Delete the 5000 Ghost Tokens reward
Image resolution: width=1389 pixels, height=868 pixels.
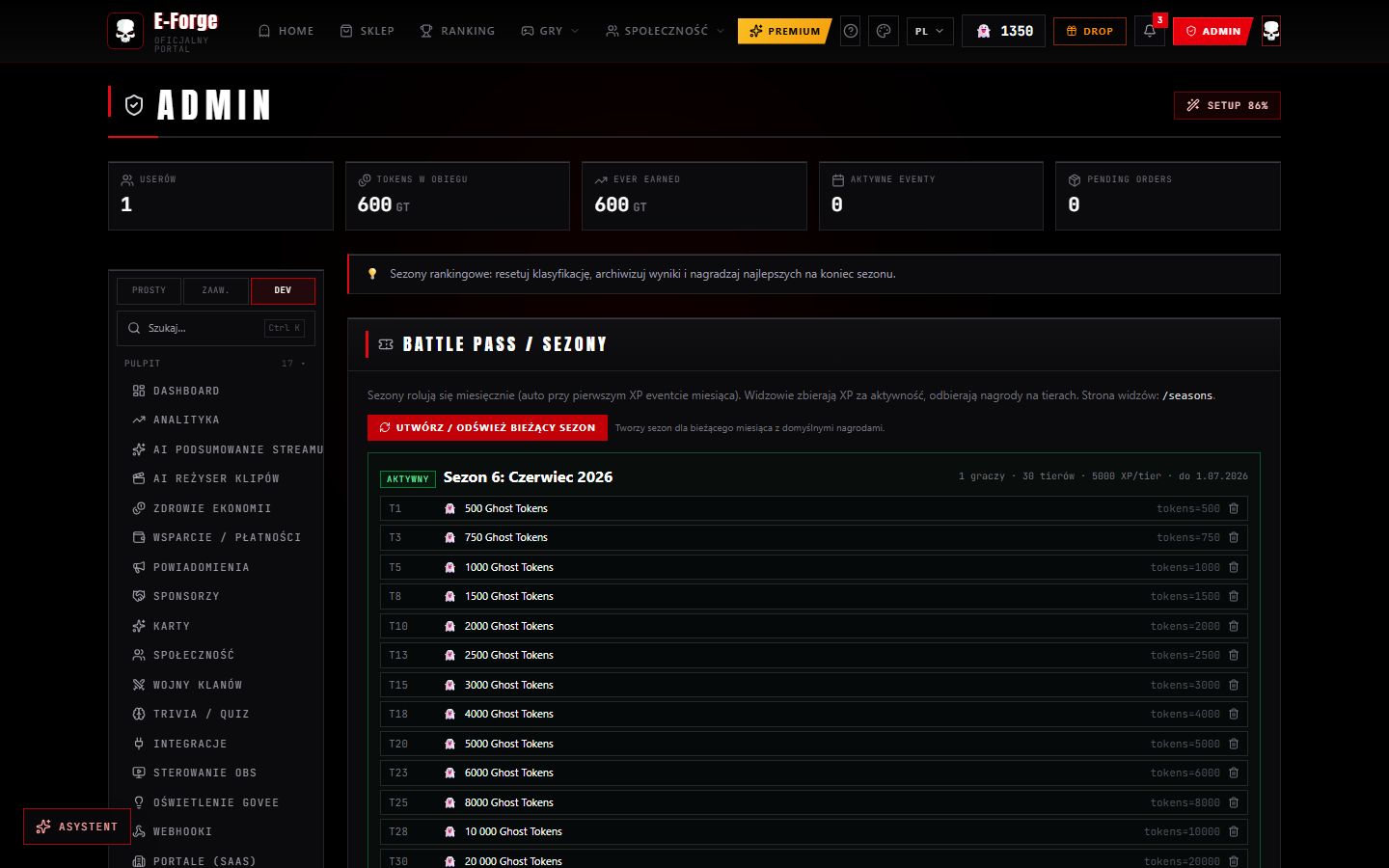[x=1234, y=744]
